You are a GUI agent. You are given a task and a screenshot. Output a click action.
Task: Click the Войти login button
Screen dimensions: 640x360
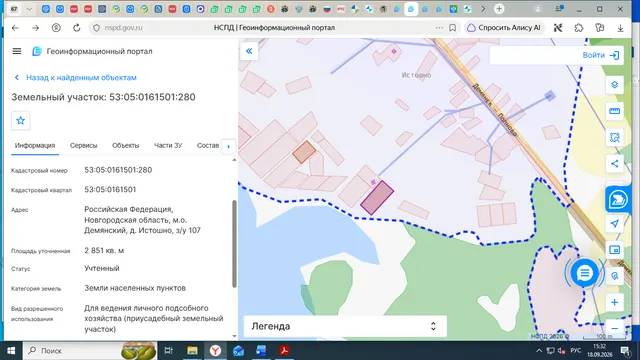601,55
